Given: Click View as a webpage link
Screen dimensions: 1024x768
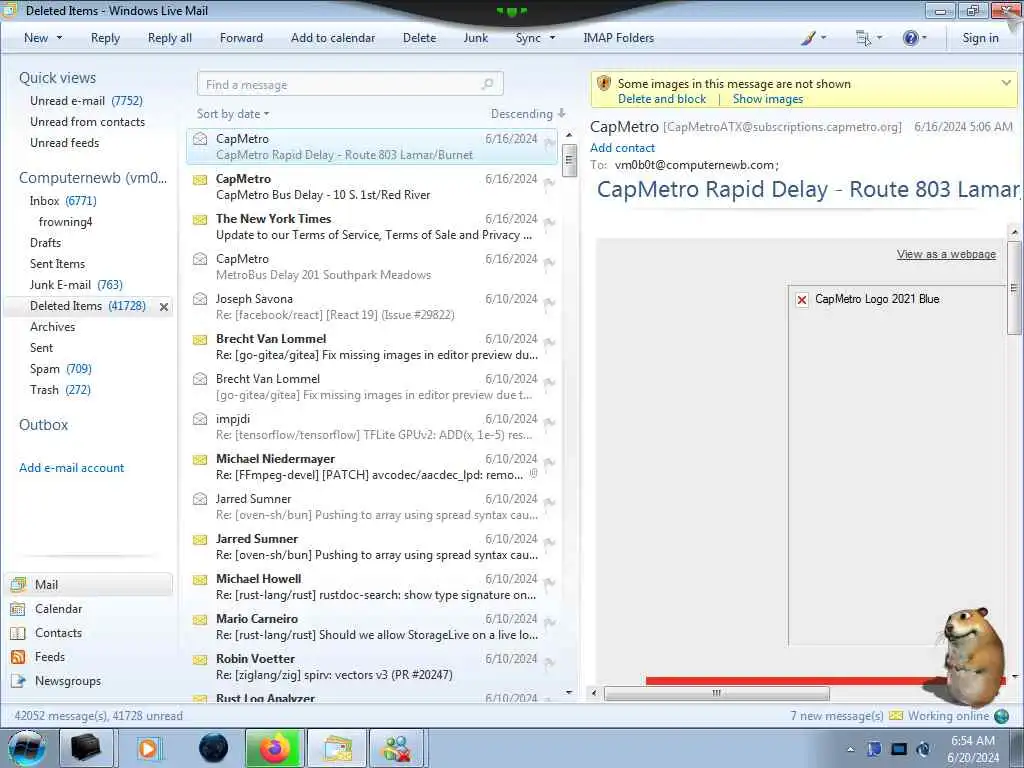Looking at the screenshot, I should click(x=946, y=254).
